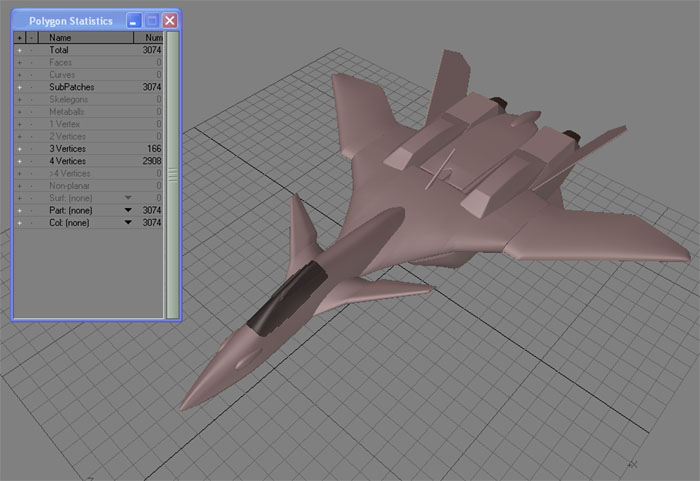Open the Surf (none) dropdown arrow

(128, 198)
